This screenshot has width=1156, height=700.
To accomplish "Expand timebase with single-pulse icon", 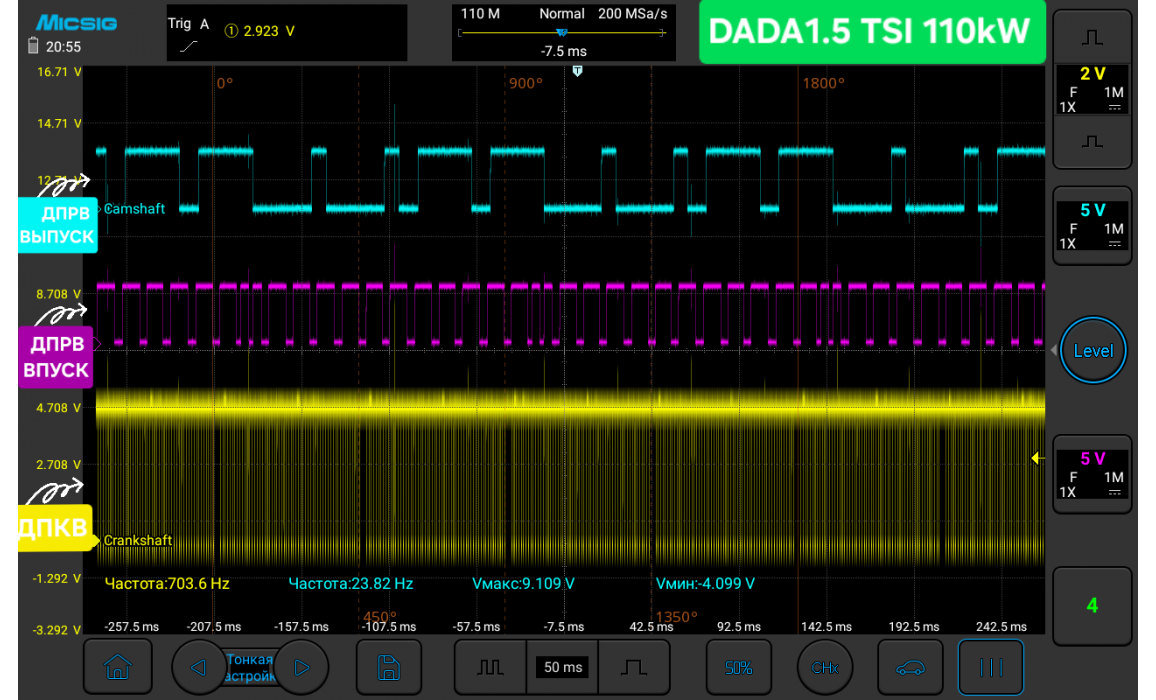I will (x=633, y=666).
